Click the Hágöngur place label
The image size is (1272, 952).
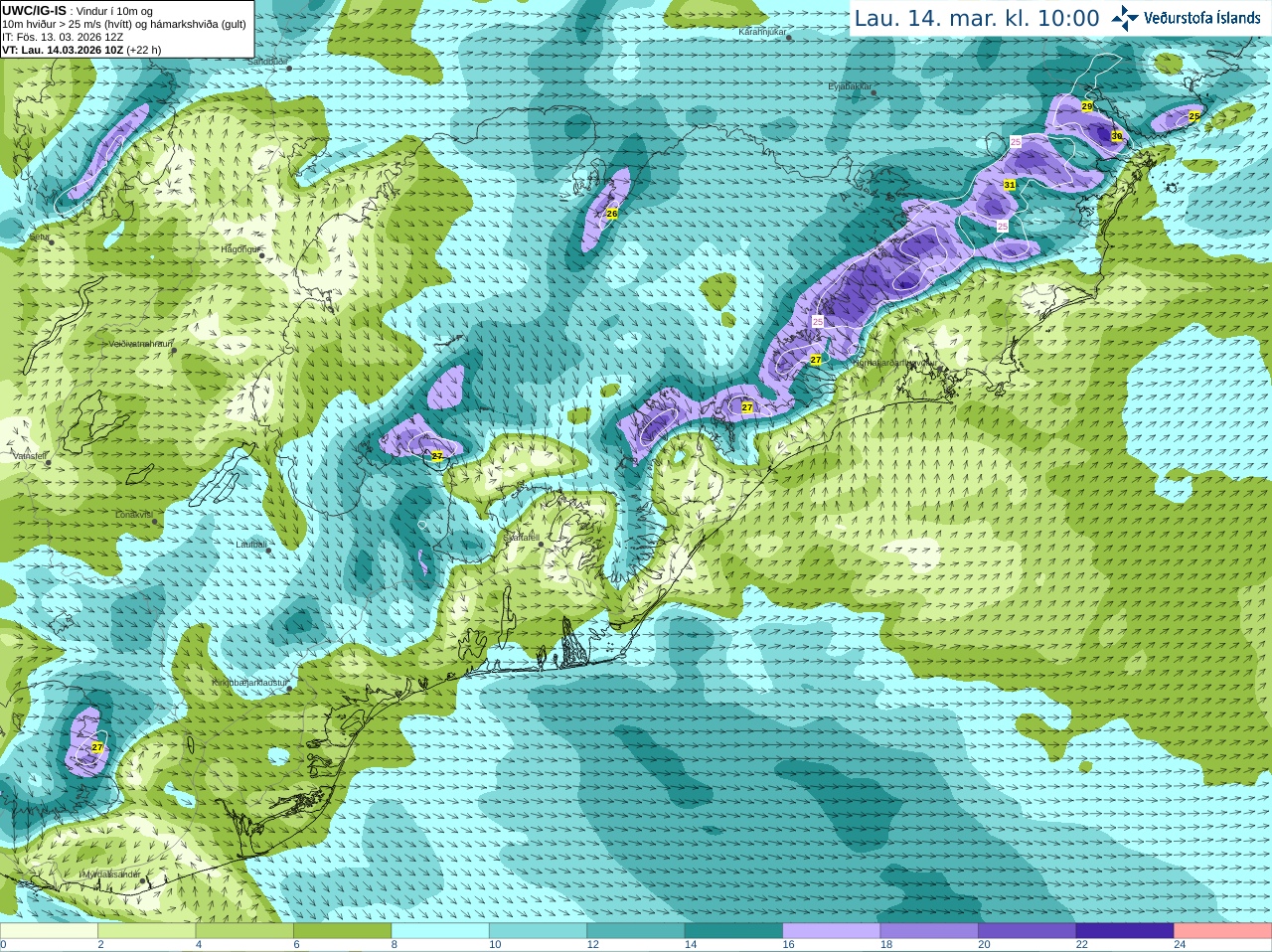(x=239, y=249)
